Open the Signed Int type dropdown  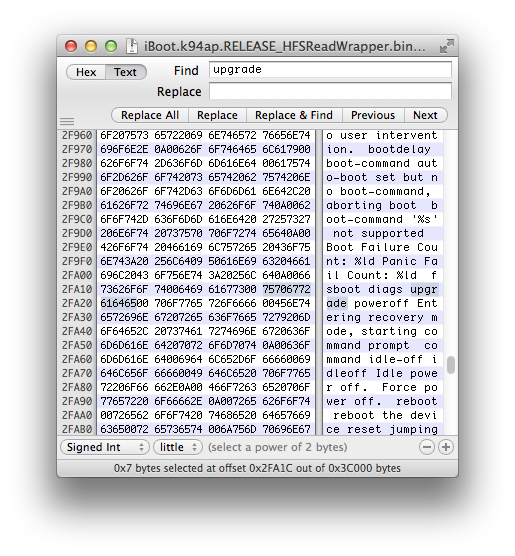pyautogui.click(x=105, y=447)
